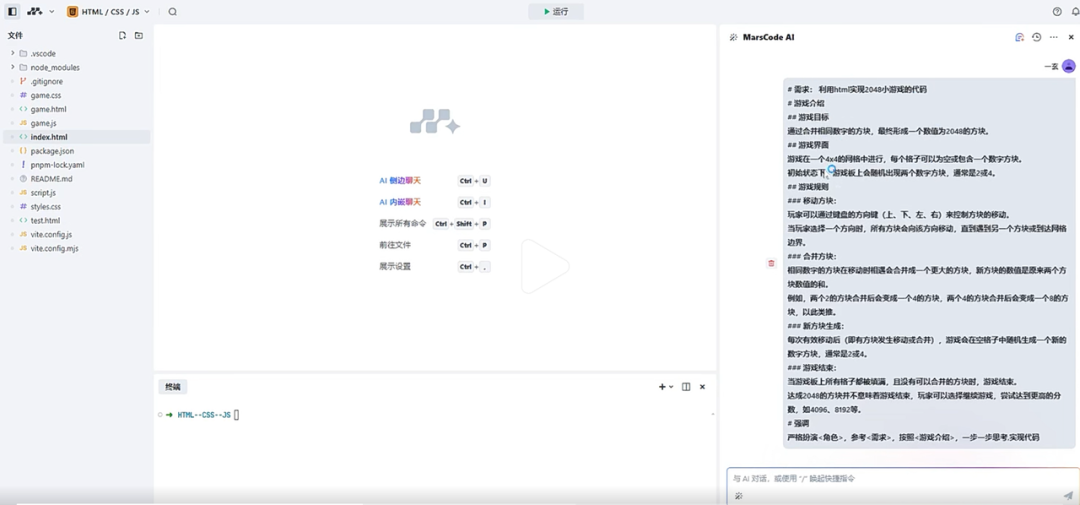Click 前往文件 entry
Image resolution: width=1080 pixels, height=505 pixels.
pyautogui.click(x=395, y=245)
